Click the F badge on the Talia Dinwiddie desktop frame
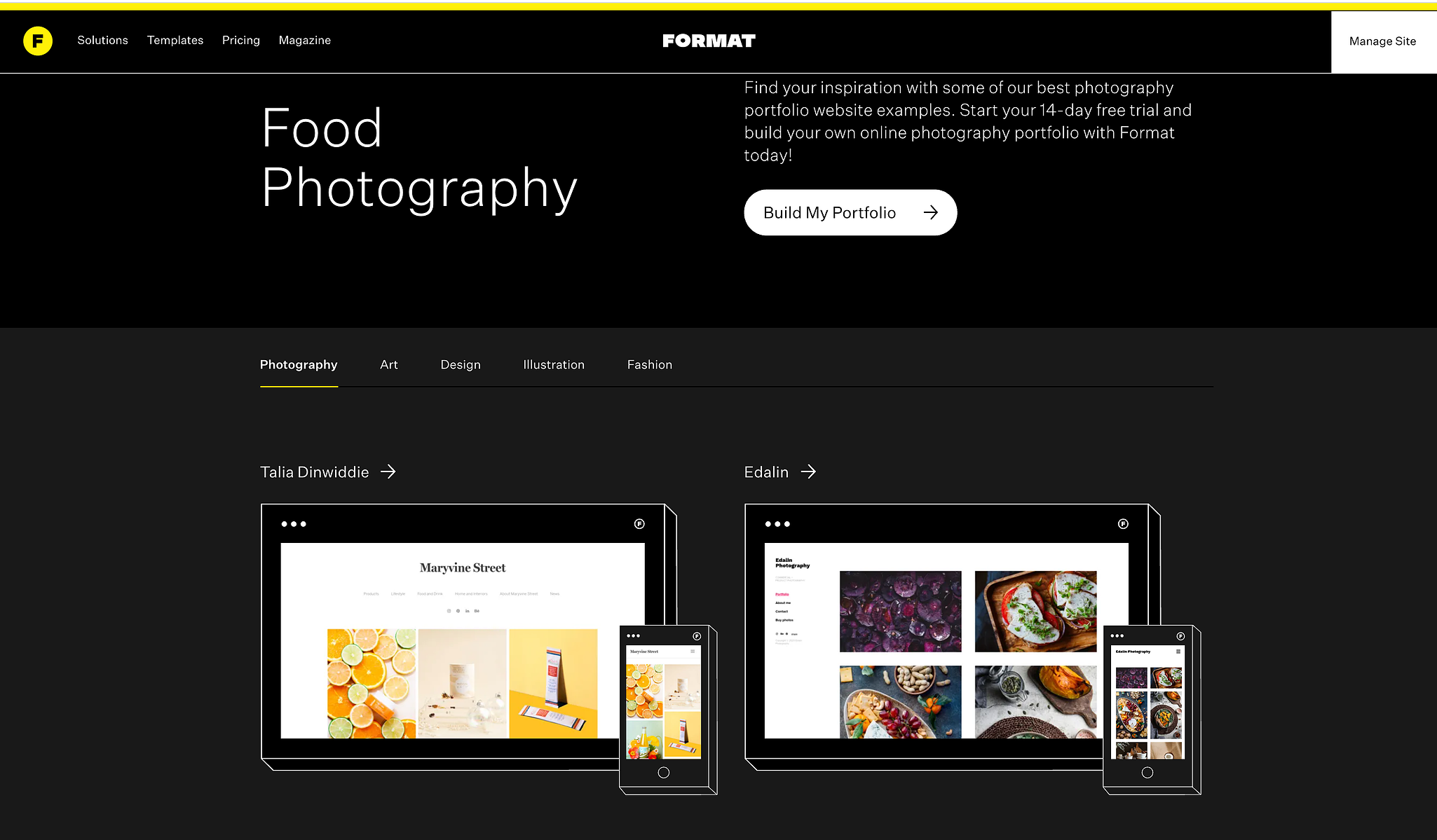 pyautogui.click(x=639, y=524)
